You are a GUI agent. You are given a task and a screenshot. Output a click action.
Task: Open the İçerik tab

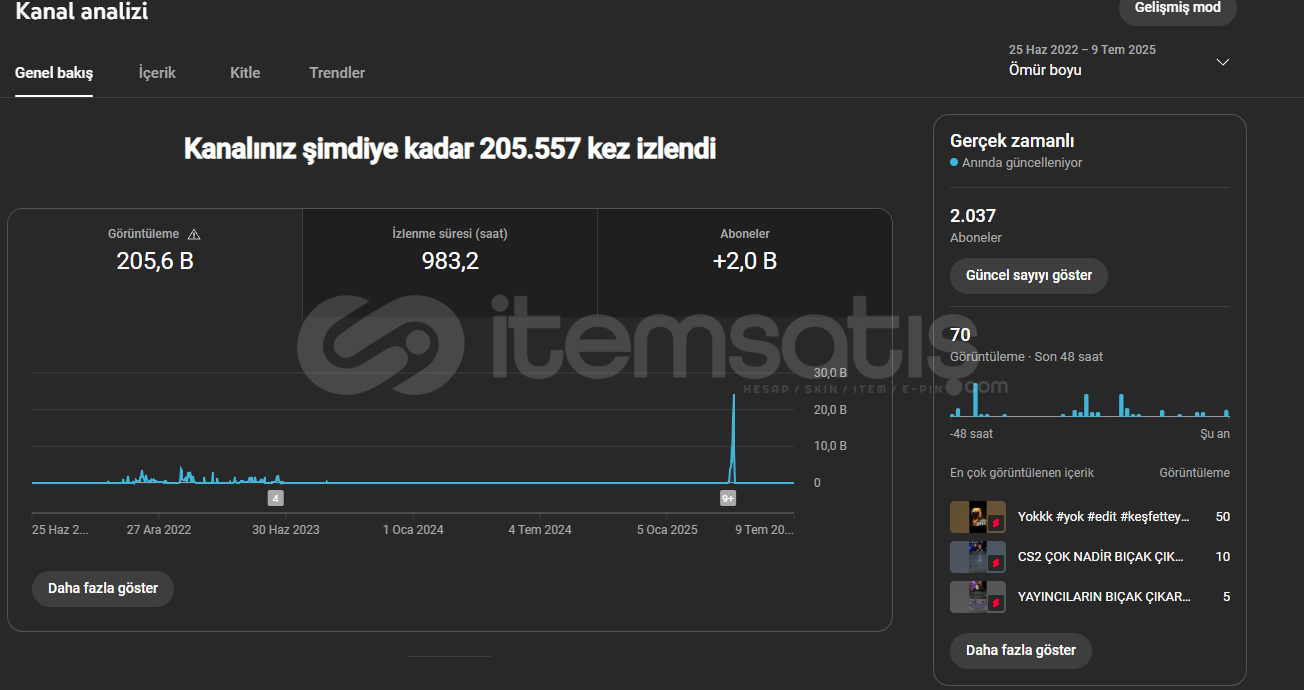click(157, 73)
